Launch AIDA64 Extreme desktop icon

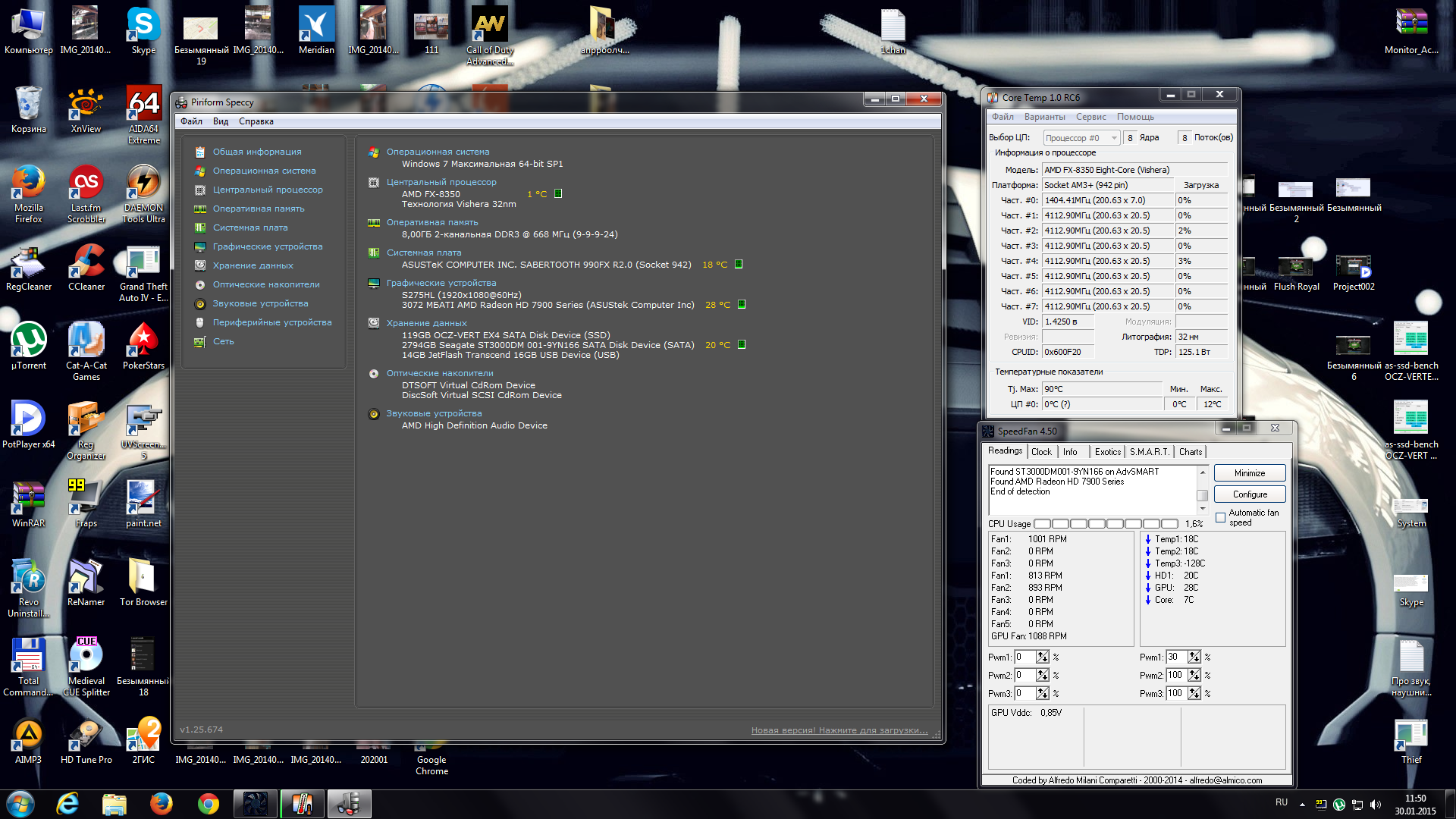click(x=143, y=114)
